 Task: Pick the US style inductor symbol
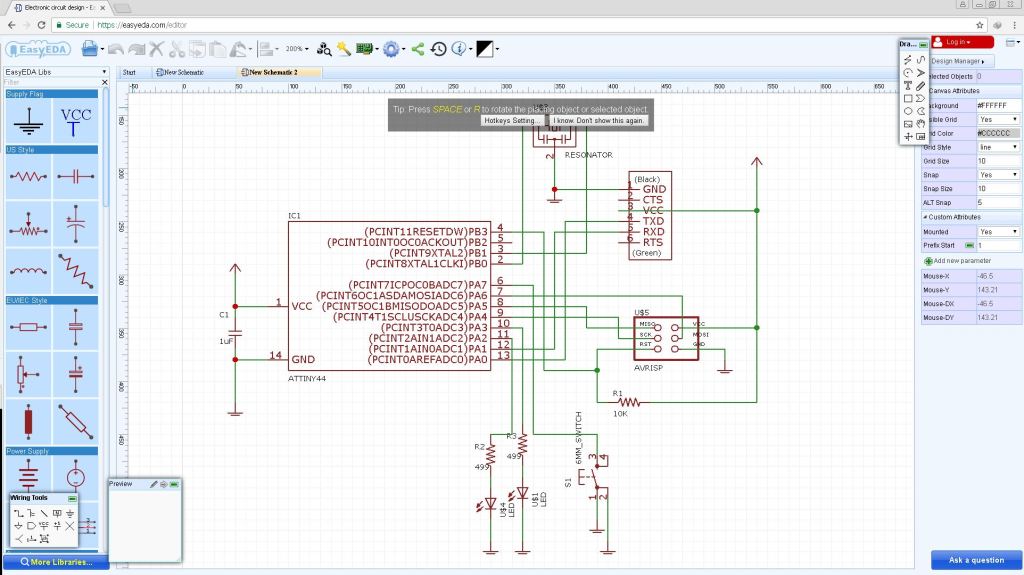point(28,271)
